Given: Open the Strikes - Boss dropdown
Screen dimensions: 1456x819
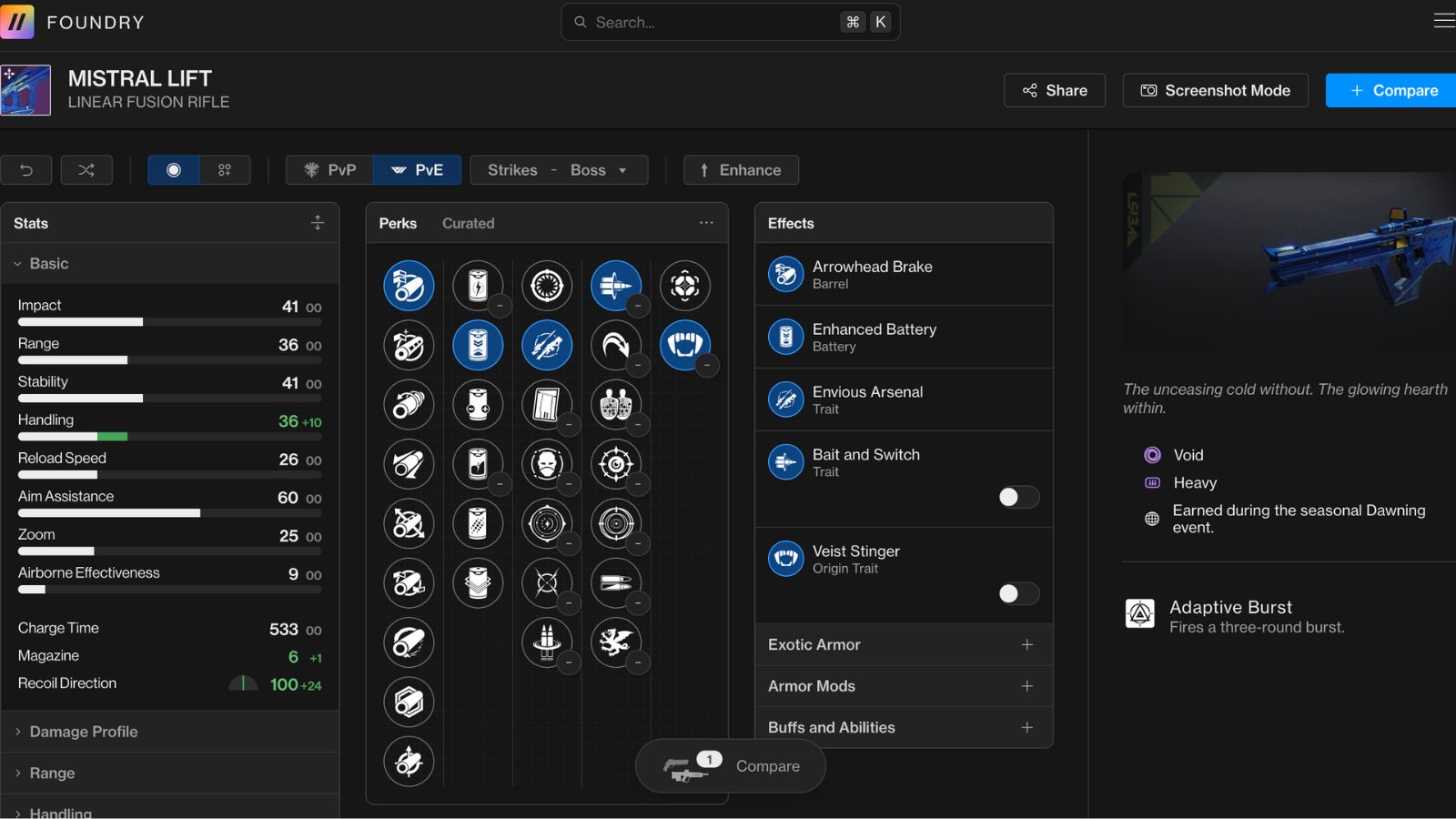Looking at the screenshot, I should [558, 170].
